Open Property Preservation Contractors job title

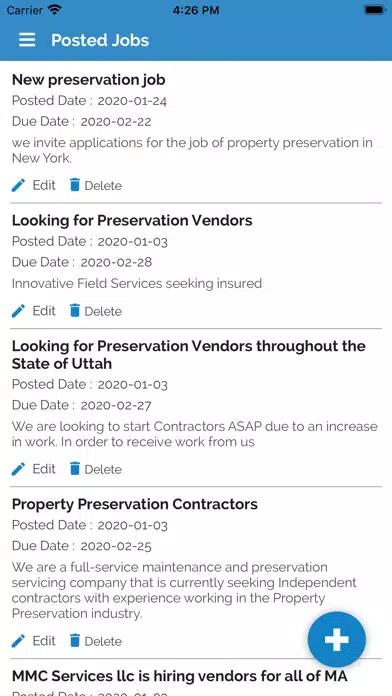[x=135, y=504]
